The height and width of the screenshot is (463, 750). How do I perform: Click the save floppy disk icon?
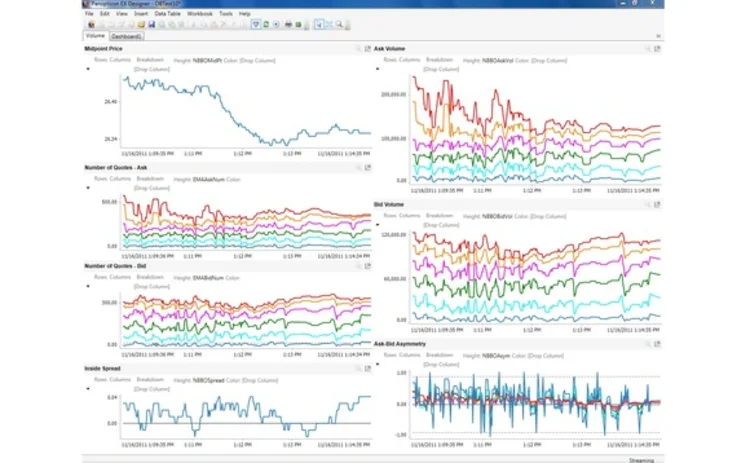[x=151, y=24]
